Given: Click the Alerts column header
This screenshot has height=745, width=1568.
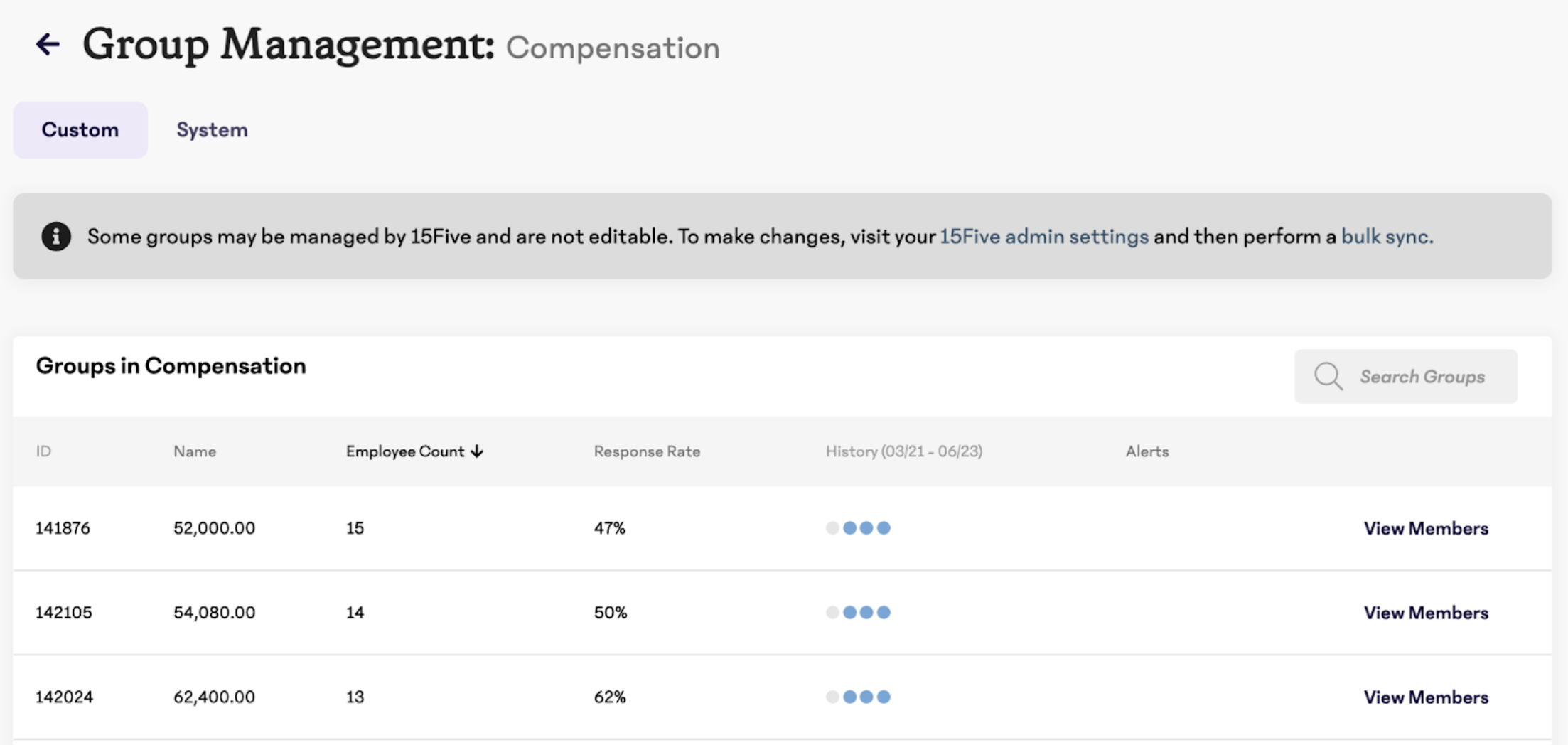Looking at the screenshot, I should [1147, 451].
